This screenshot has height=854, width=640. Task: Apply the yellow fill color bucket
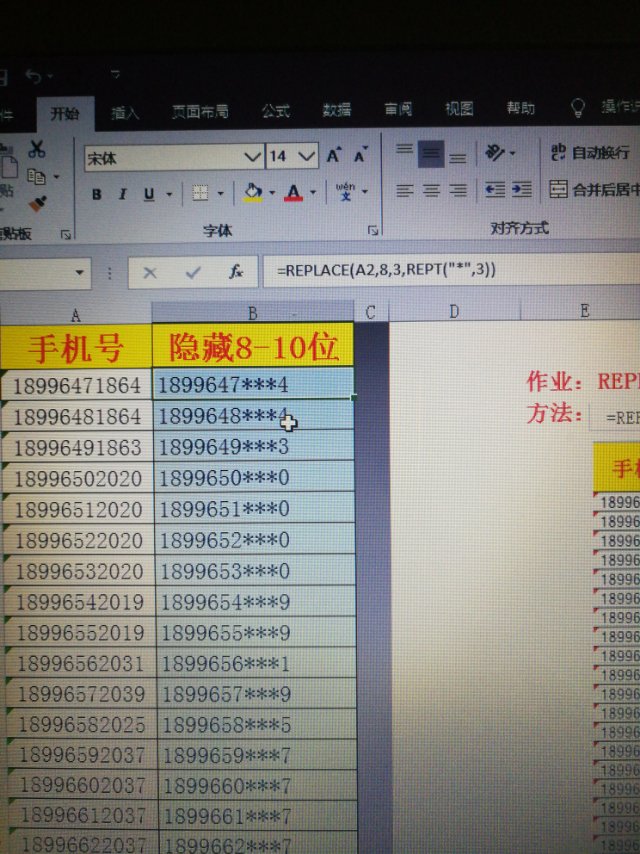tap(252, 192)
